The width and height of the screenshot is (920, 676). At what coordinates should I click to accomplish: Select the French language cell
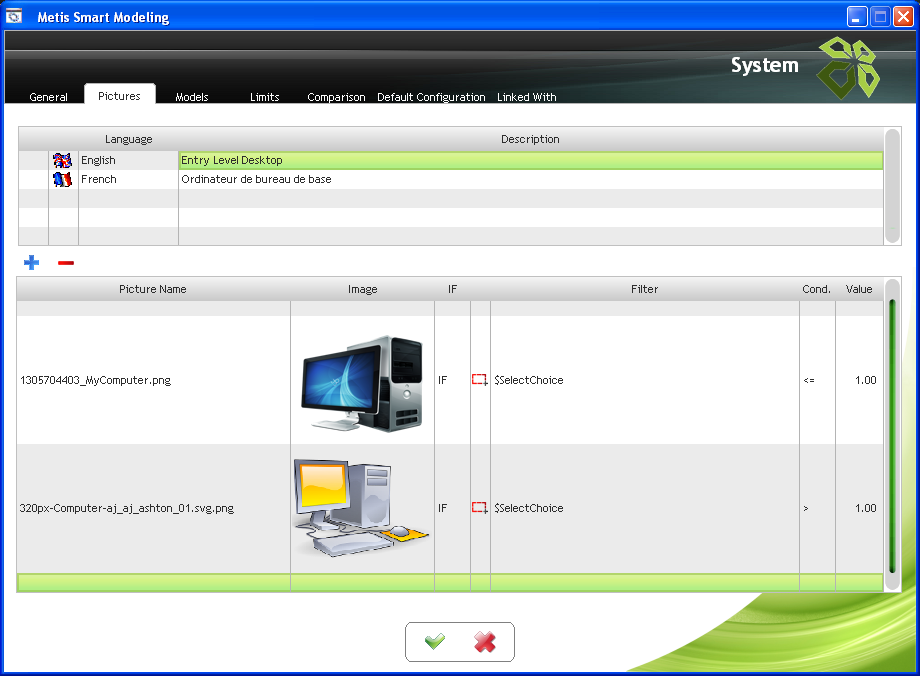point(128,179)
